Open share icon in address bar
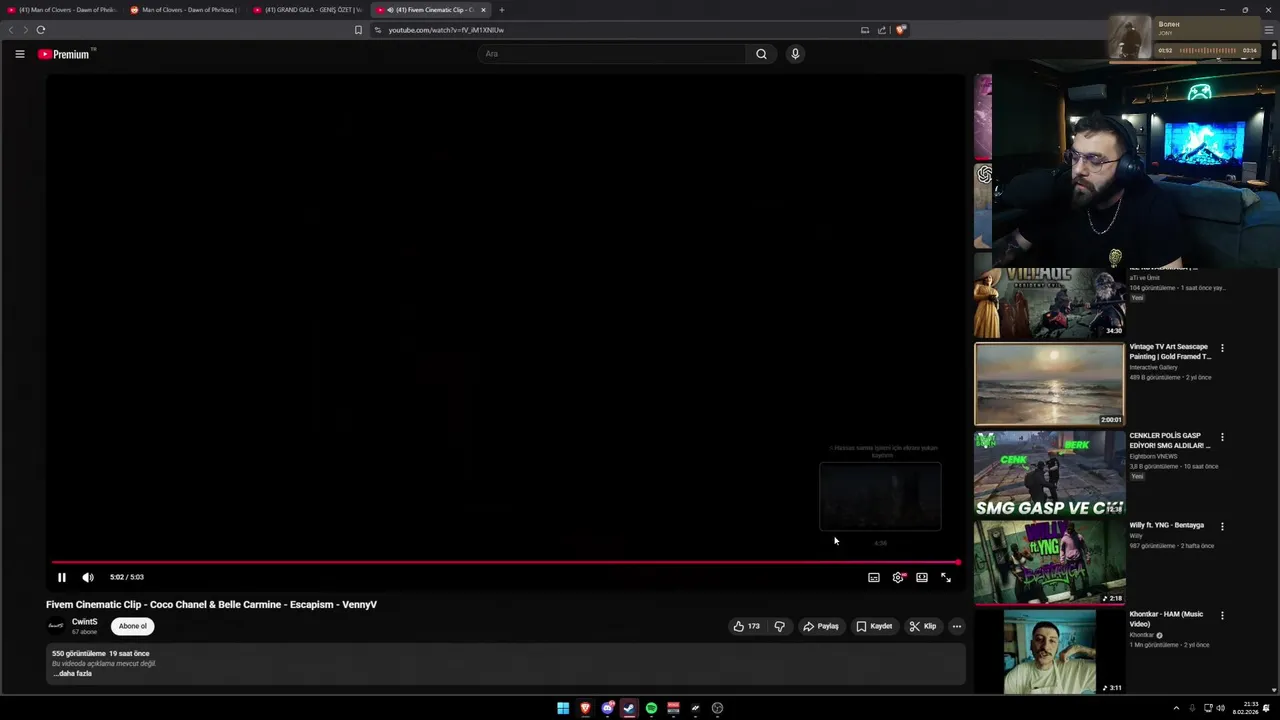 [x=882, y=30]
